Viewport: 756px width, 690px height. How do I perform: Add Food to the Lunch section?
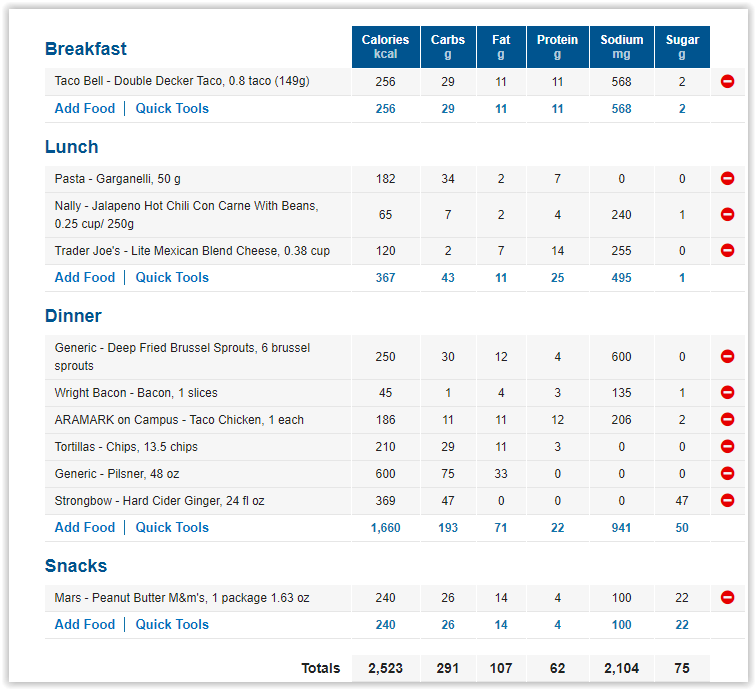click(85, 278)
